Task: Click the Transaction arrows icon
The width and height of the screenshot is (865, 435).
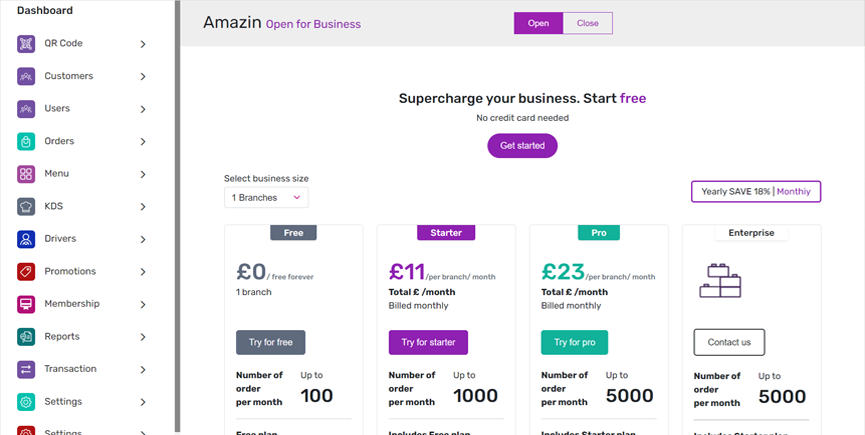Action: click(26, 369)
